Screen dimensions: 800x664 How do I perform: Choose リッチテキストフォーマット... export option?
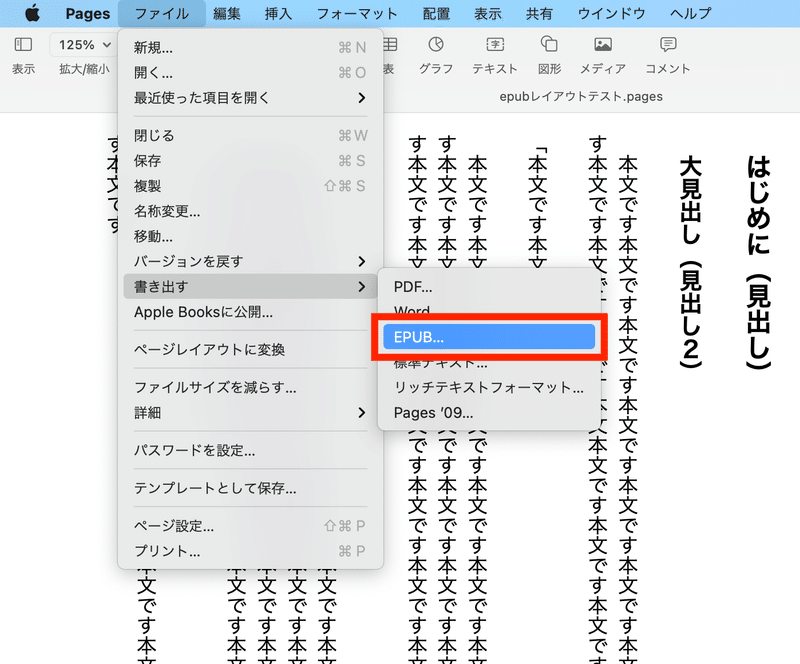489,387
